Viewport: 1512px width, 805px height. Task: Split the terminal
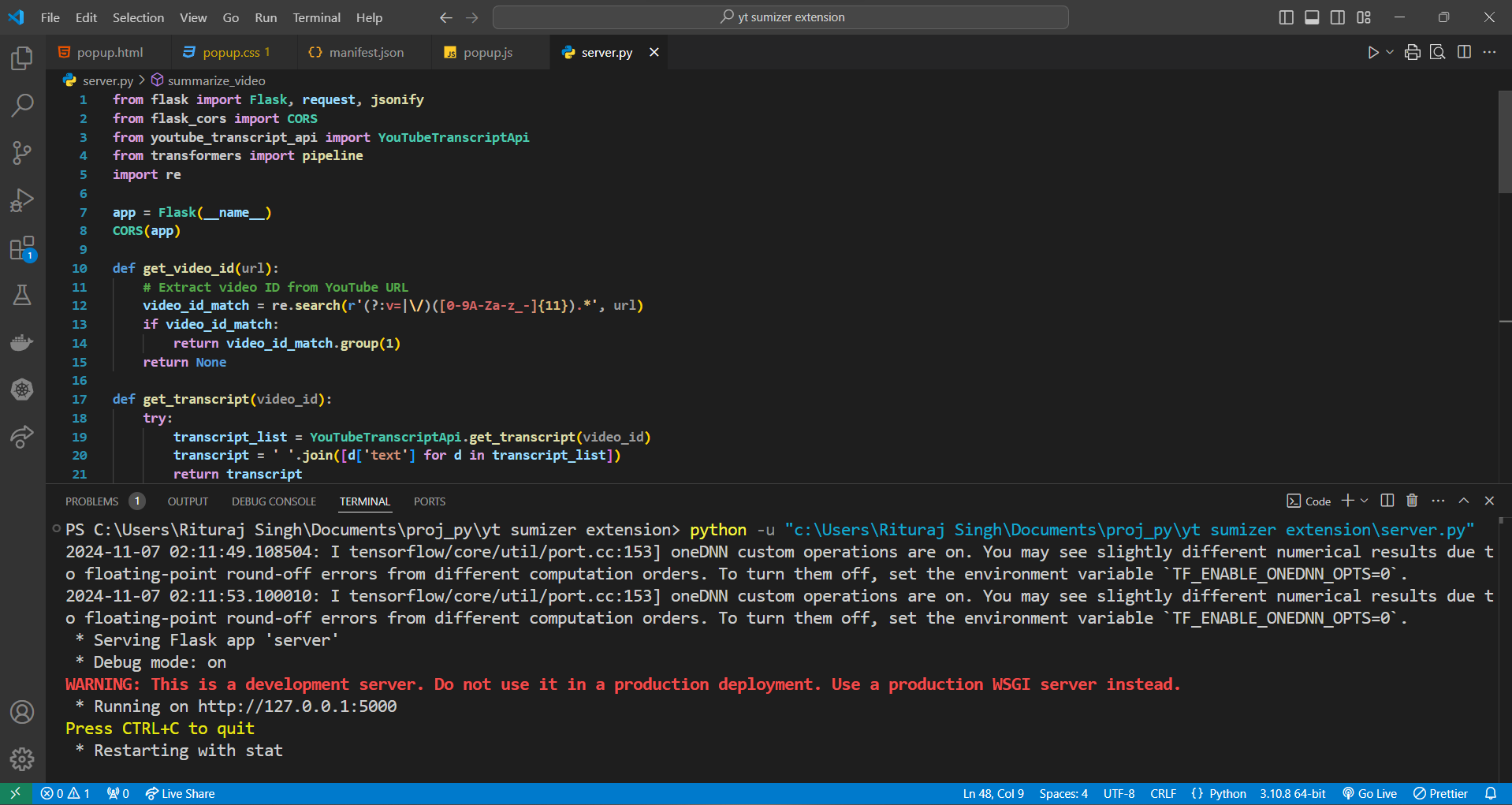pos(1387,501)
